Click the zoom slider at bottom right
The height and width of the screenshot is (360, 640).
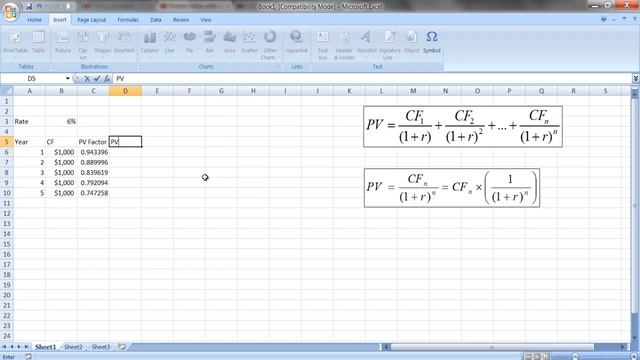coord(604,356)
